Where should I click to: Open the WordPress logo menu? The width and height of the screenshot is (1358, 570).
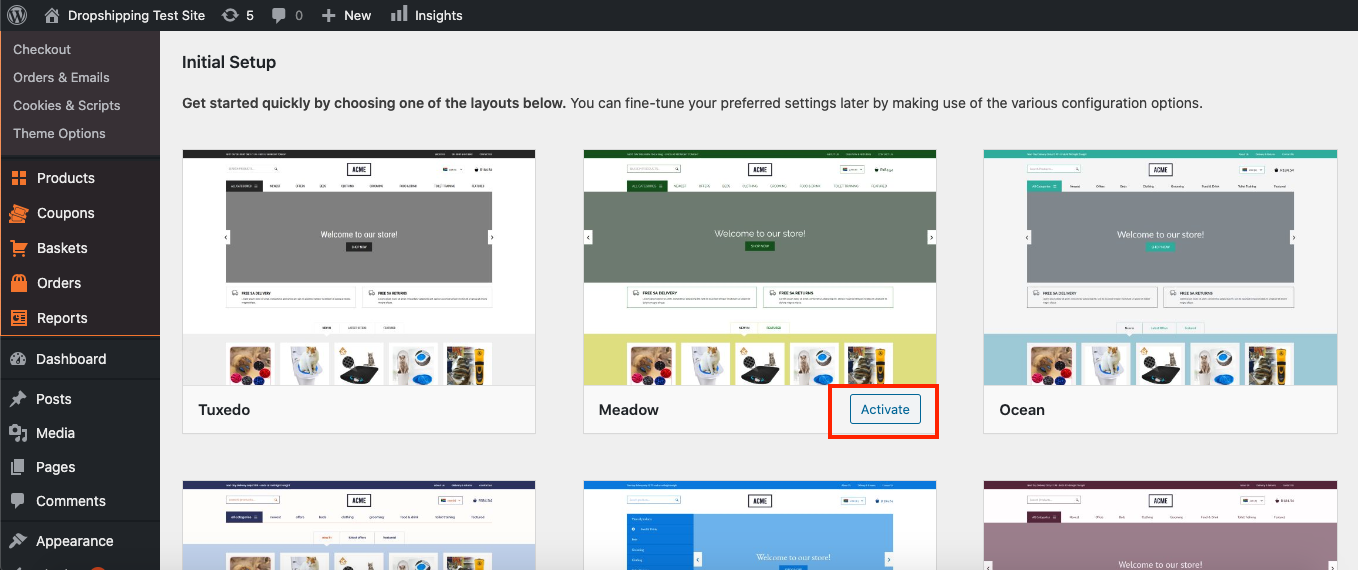(17, 15)
